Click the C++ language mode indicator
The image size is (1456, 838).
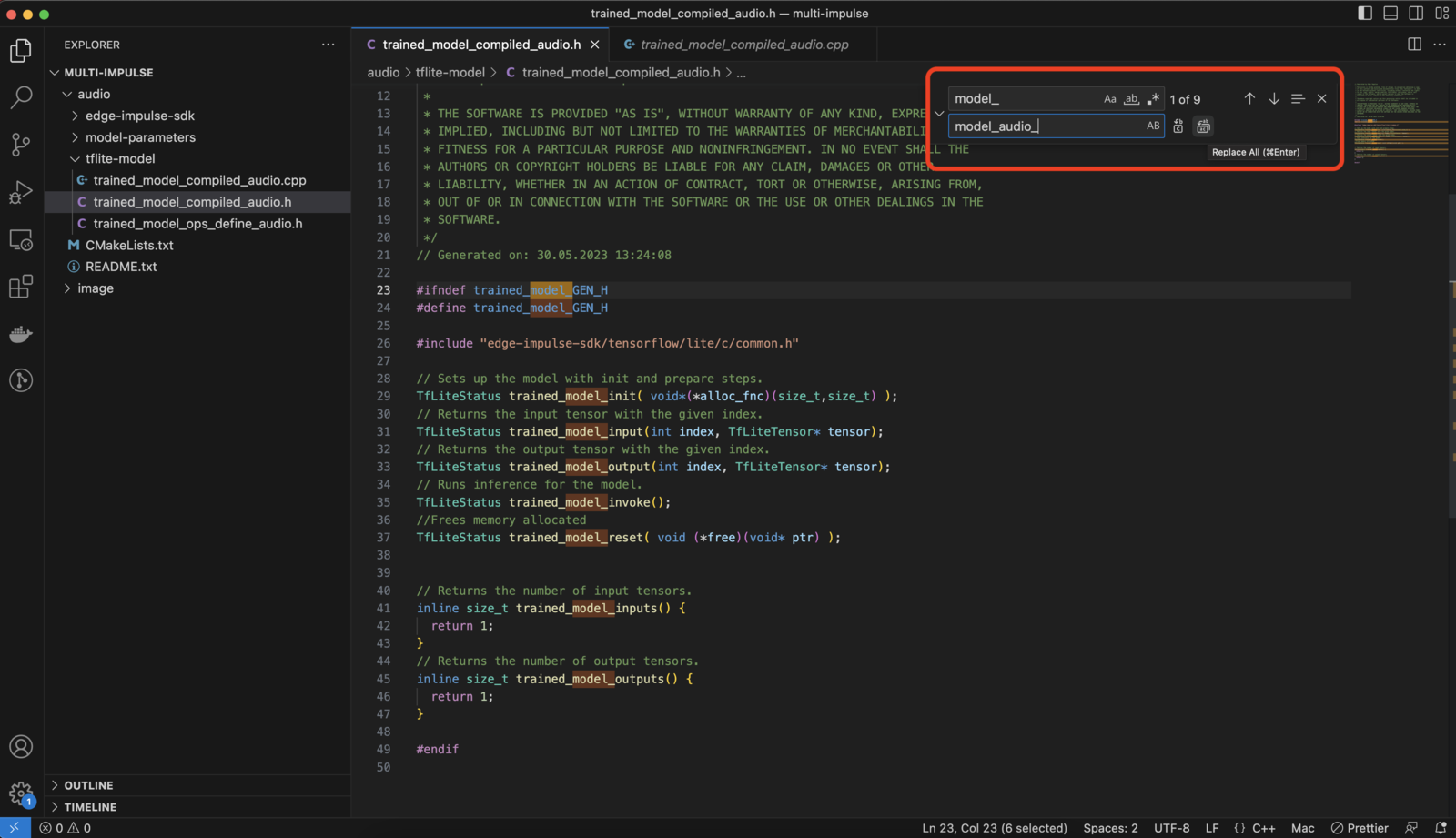click(1263, 828)
